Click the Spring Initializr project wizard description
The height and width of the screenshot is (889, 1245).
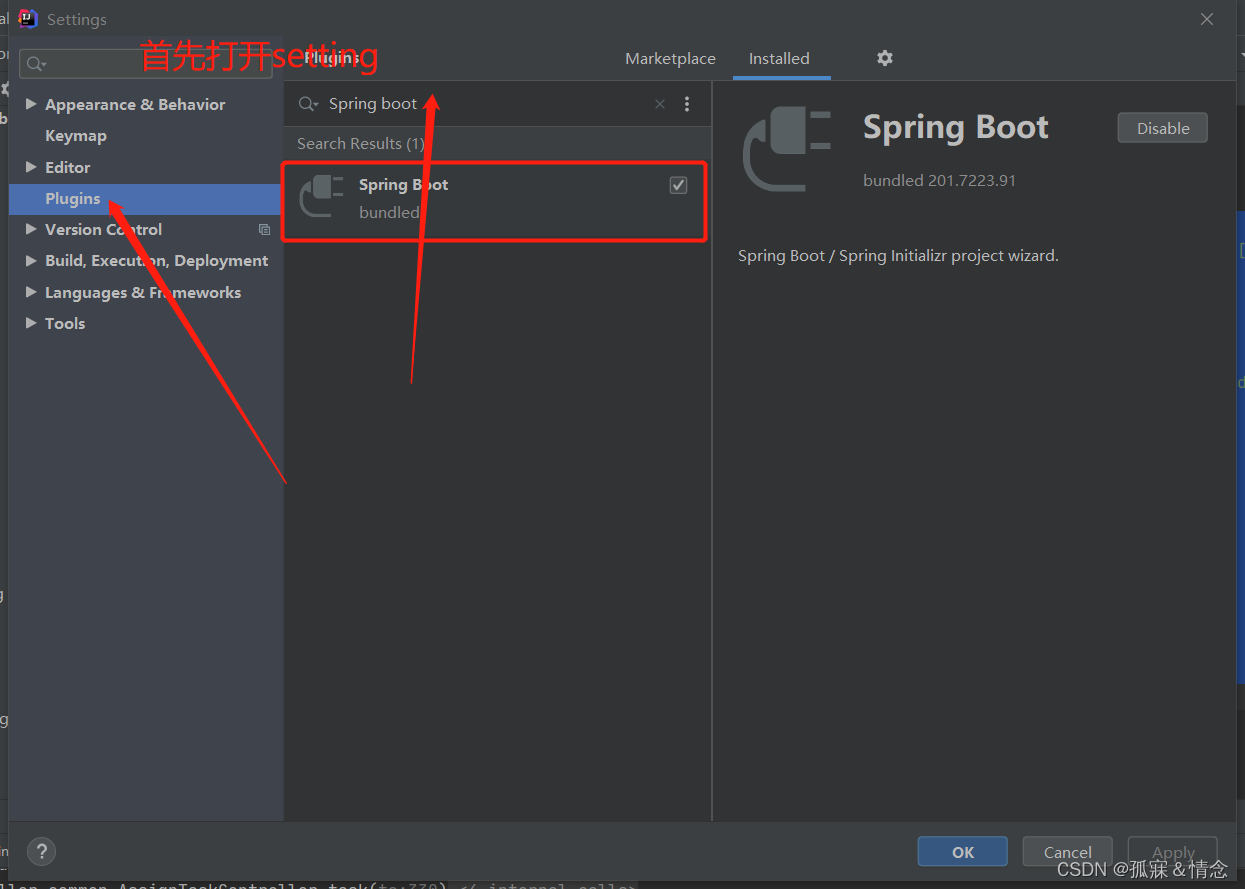point(898,256)
